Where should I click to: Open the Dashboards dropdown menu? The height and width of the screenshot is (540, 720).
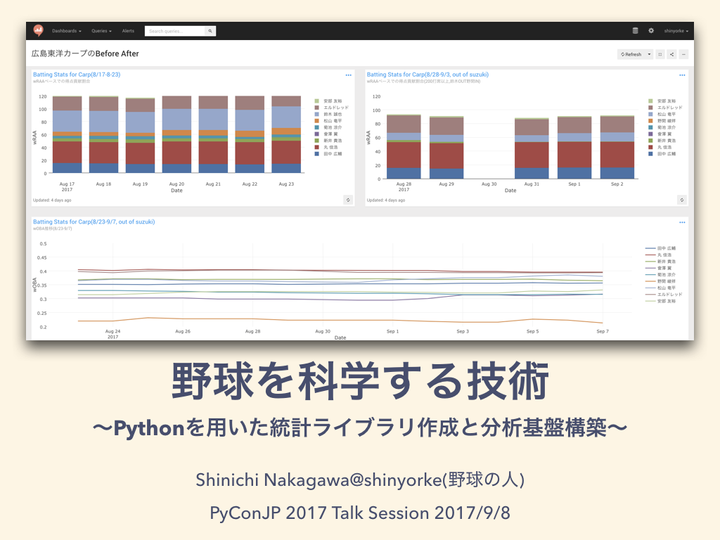tap(67, 31)
